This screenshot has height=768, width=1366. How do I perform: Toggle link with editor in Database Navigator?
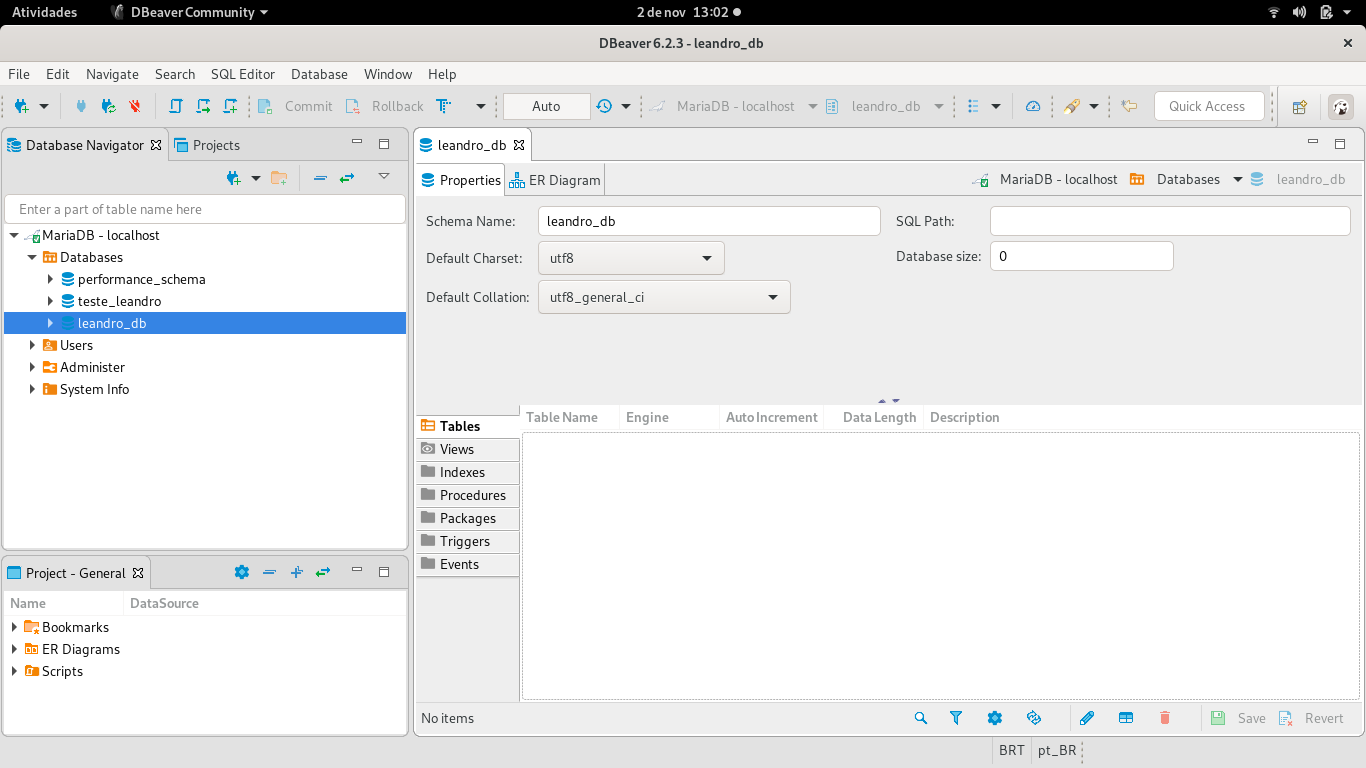[347, 178]
